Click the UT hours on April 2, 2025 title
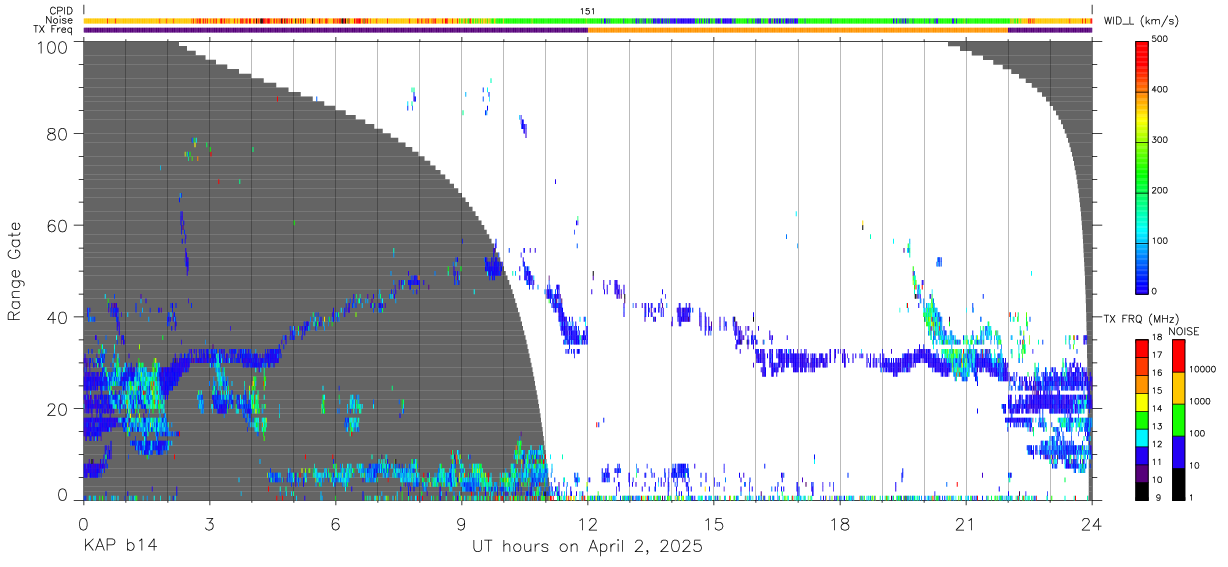Screen dimensions: 1228x567 pyautogui.click(x=588, y=547)
